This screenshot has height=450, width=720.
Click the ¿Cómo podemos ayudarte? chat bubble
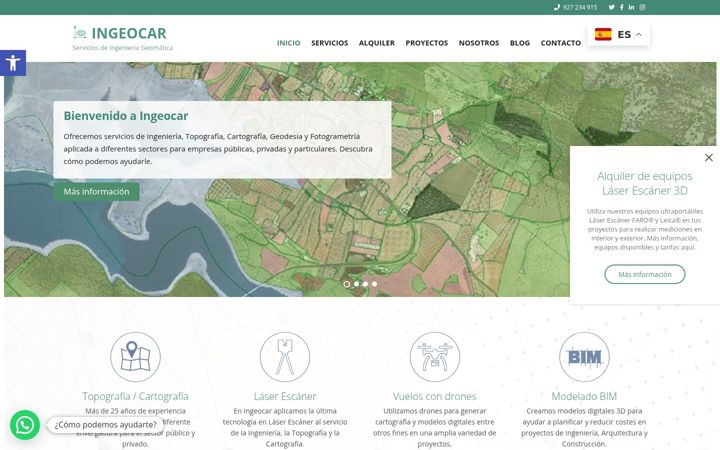click(106, 425)
